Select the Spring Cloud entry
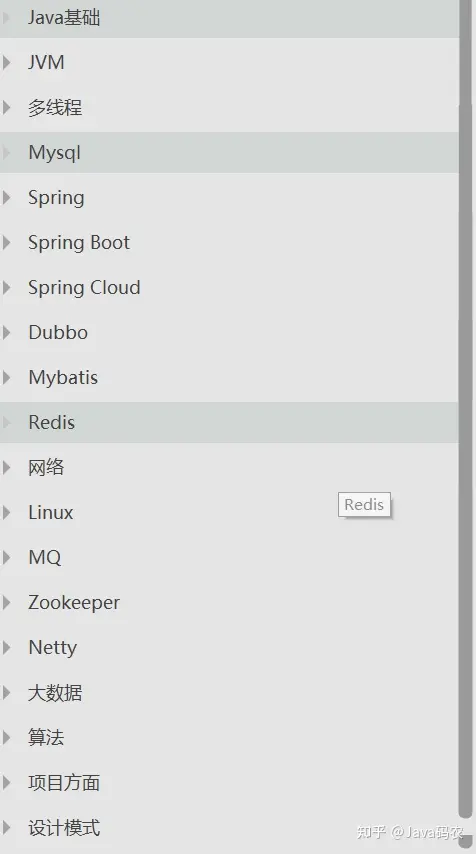Viewport: 476px width, 854px height. [84, 288]
